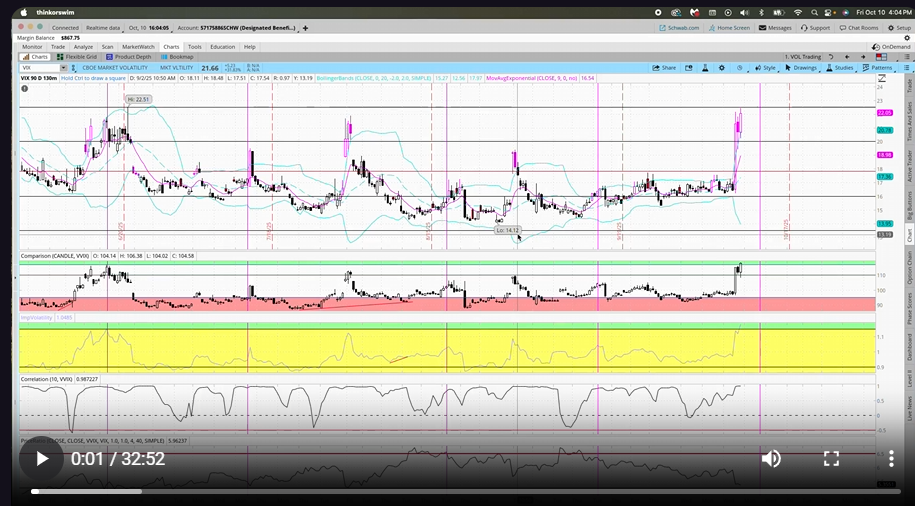Viewport: 915px width, 506px height.
Task: Open the Patterns menu
Action: (878, 68)
